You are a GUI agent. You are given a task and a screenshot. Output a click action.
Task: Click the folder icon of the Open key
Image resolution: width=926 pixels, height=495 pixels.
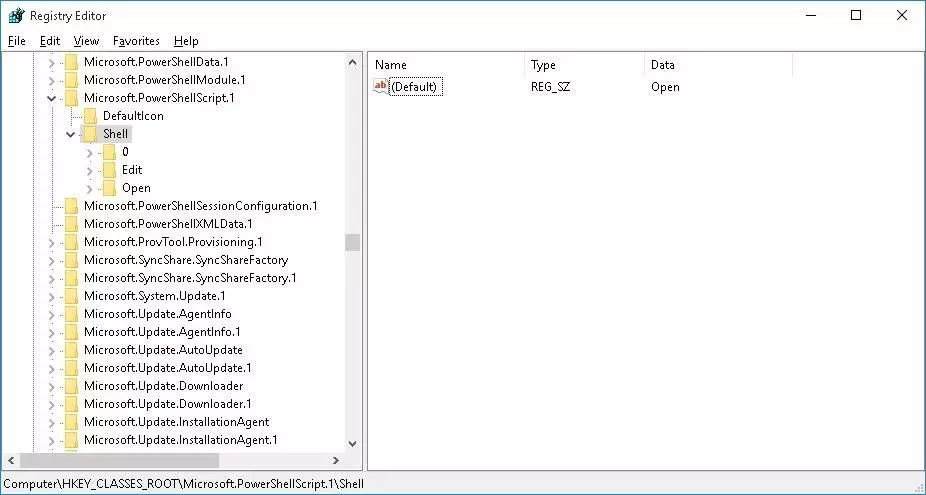pyautogui.click(x=109, y=188)
